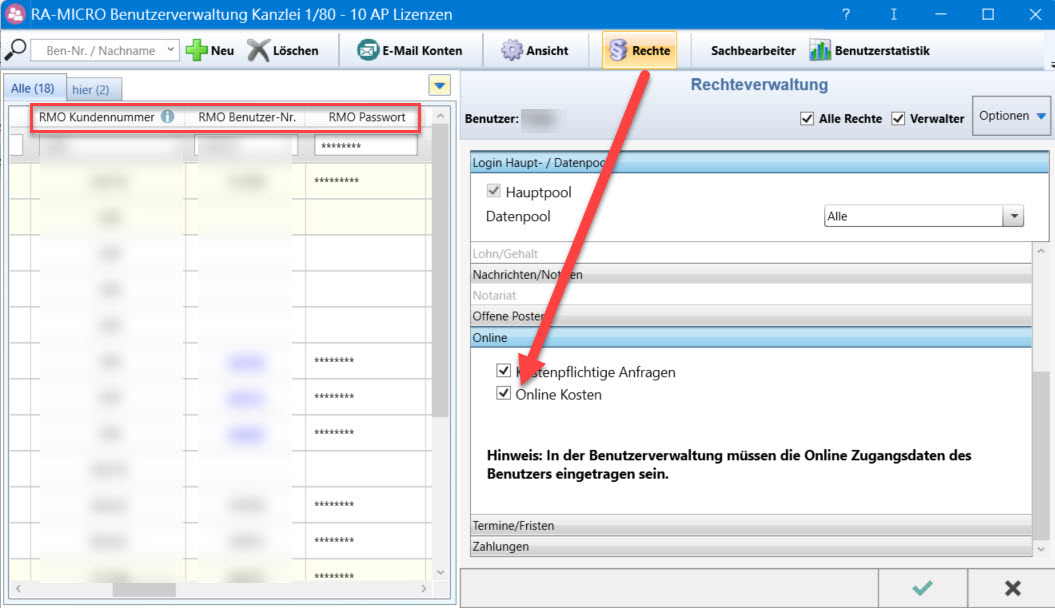This screenshot has height=608, width=1055.
Task: Open Benutzerstatistik chart view
Action: (870, 50)
